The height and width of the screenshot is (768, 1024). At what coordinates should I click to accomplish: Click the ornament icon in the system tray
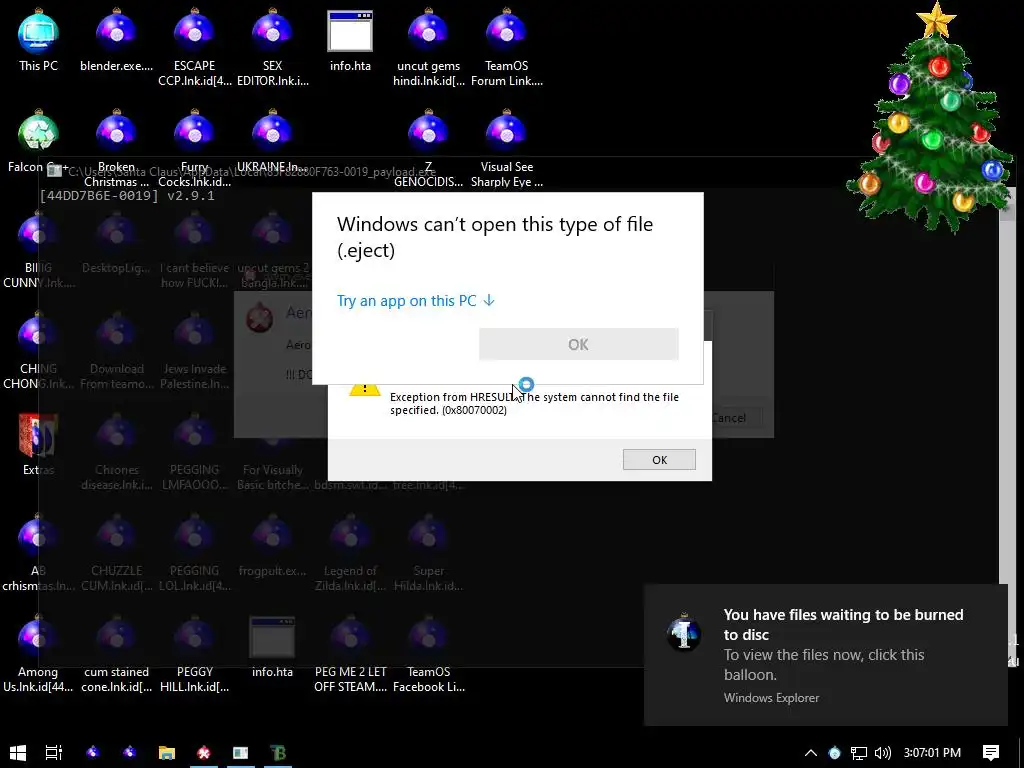(x=835, y=752)
